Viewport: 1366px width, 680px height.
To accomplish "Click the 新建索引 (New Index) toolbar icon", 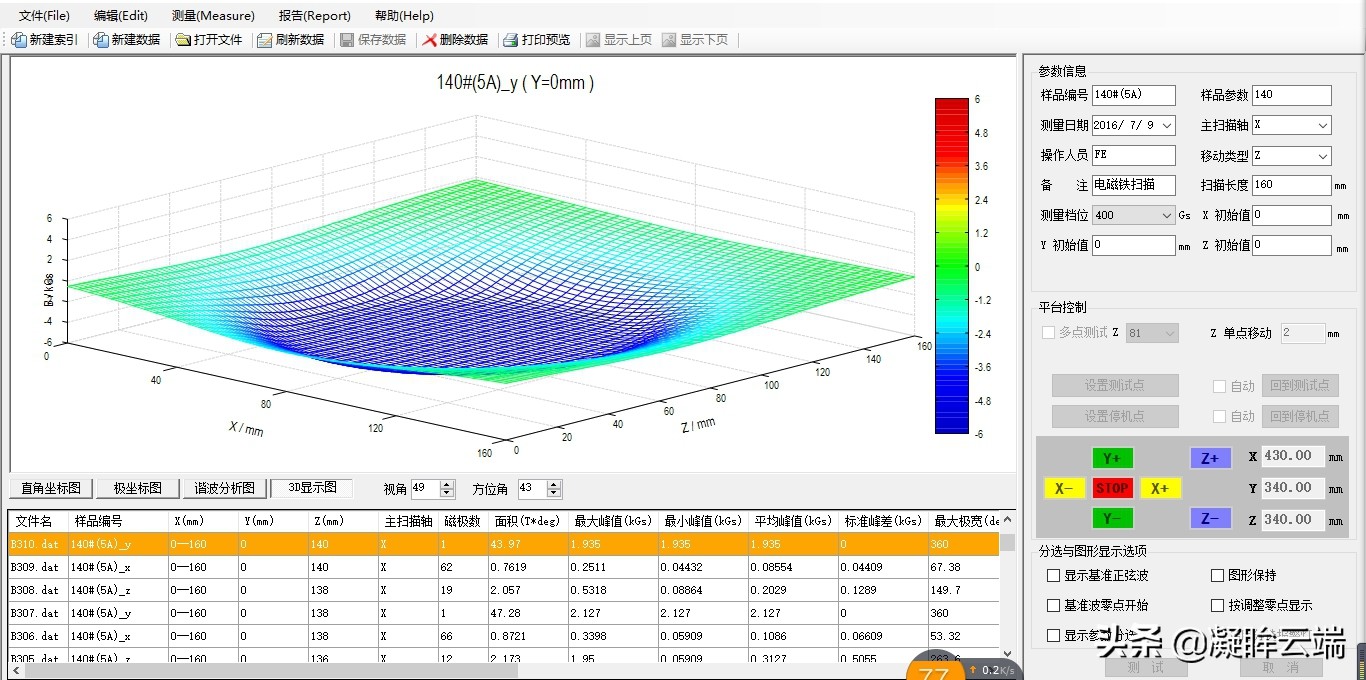I will (x=44, y=40).
